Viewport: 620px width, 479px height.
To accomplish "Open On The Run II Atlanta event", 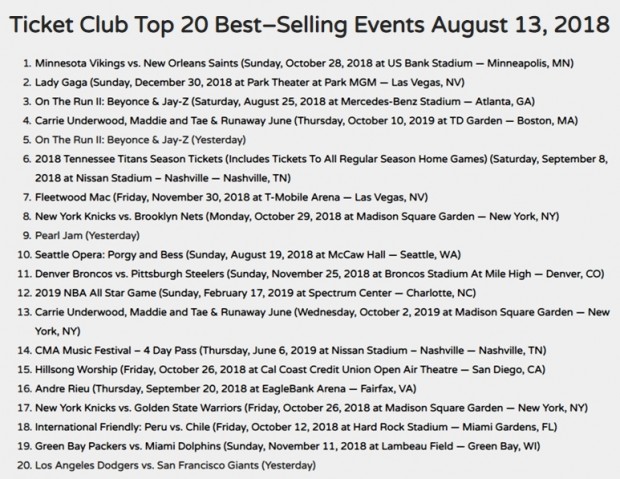I will click(285, 102).
